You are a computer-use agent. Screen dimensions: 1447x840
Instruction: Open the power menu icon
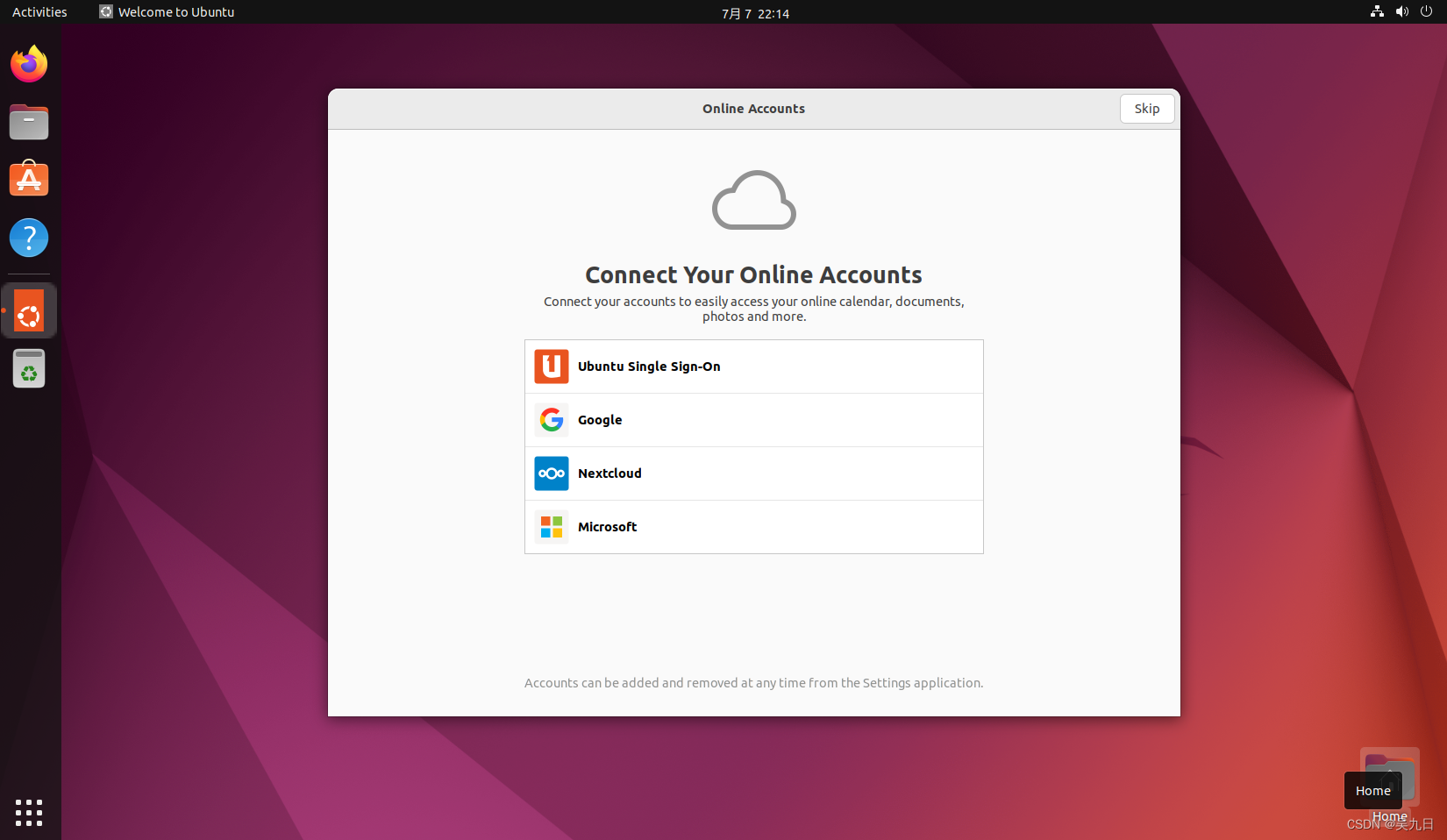pyautogui.click(x=1427, y=11)
